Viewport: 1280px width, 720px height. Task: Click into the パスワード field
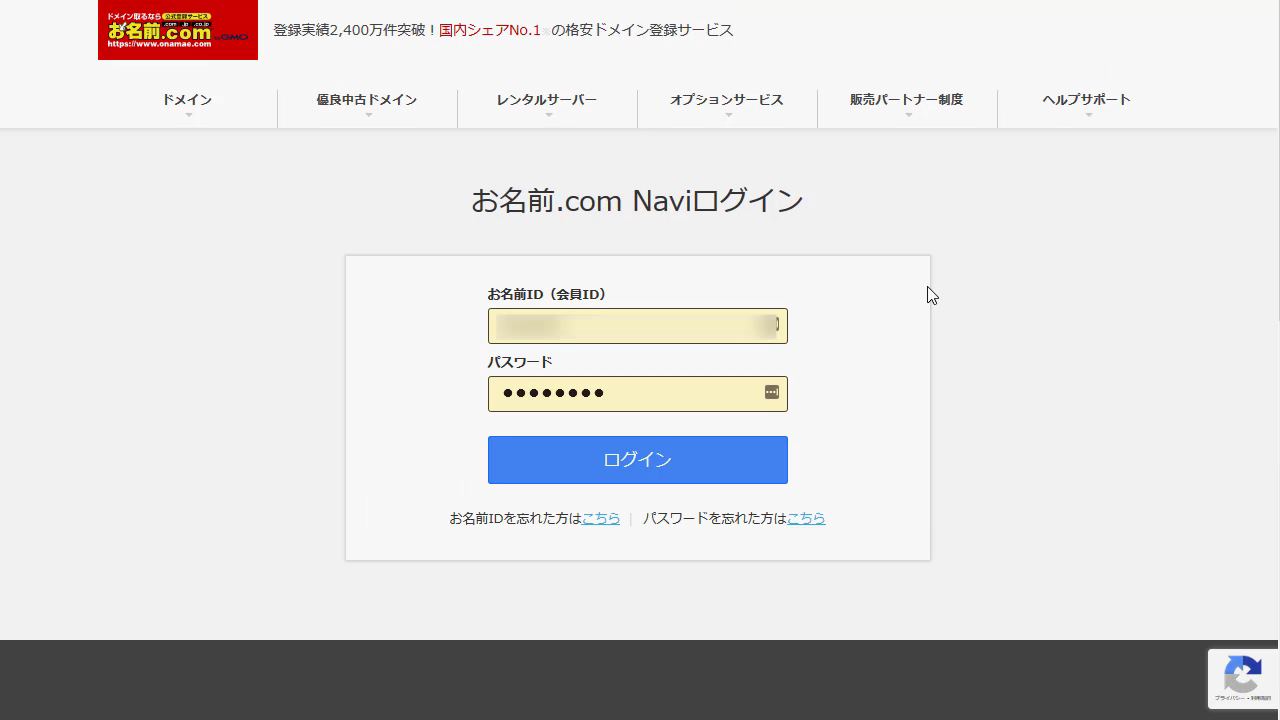(625, 394)
